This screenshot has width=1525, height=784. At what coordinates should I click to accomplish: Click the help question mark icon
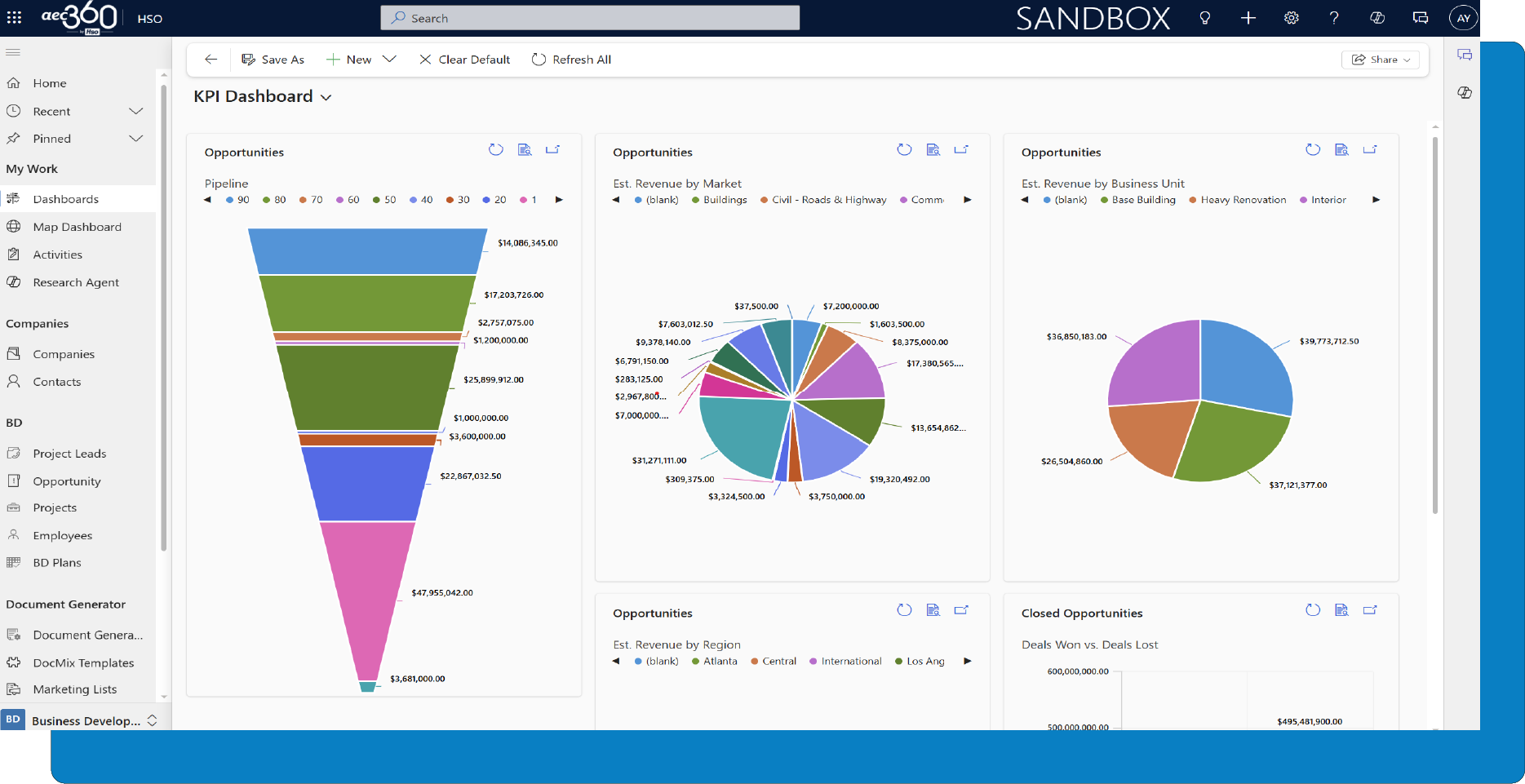point(1334,18)
